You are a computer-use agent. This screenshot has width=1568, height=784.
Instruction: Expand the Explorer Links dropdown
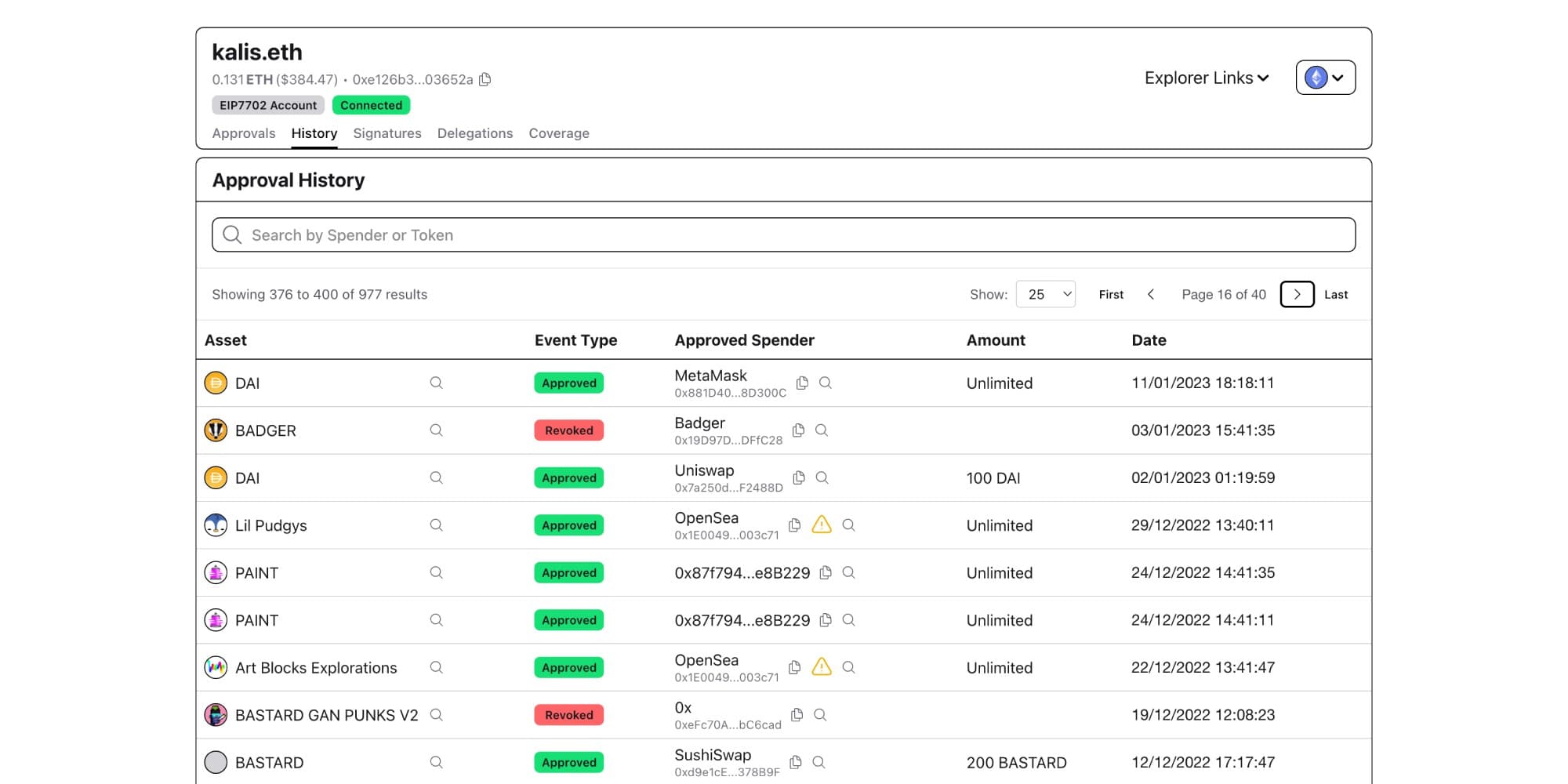(1206, 78)
